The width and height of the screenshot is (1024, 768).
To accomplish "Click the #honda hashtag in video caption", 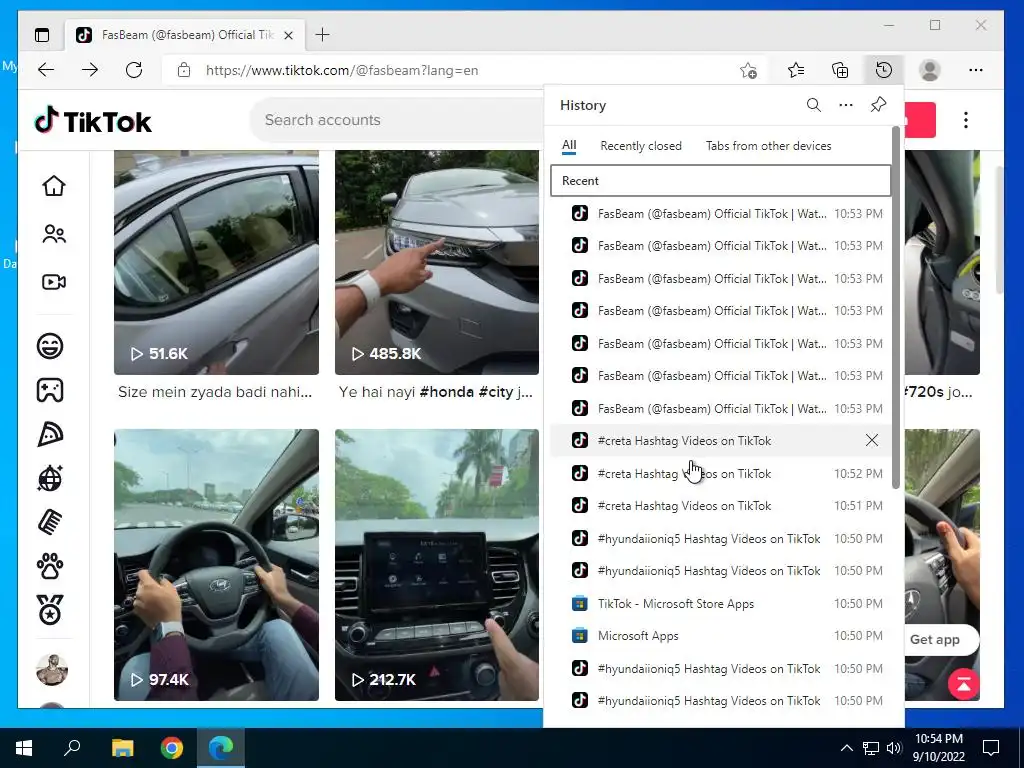I will (x=447, y=392).
